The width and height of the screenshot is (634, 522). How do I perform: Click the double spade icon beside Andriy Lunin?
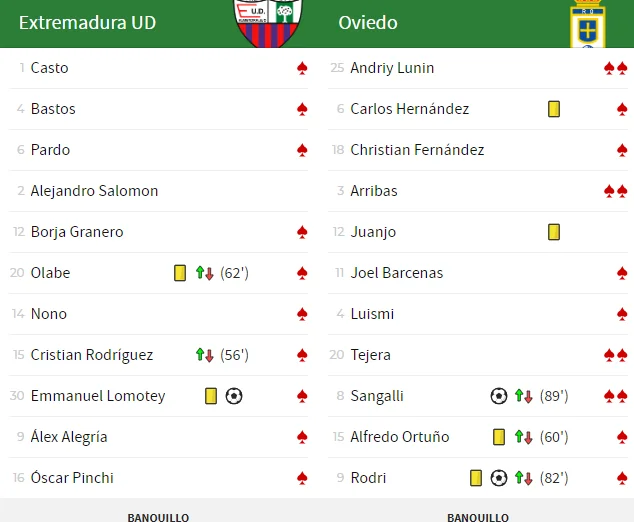click(615, 68)
